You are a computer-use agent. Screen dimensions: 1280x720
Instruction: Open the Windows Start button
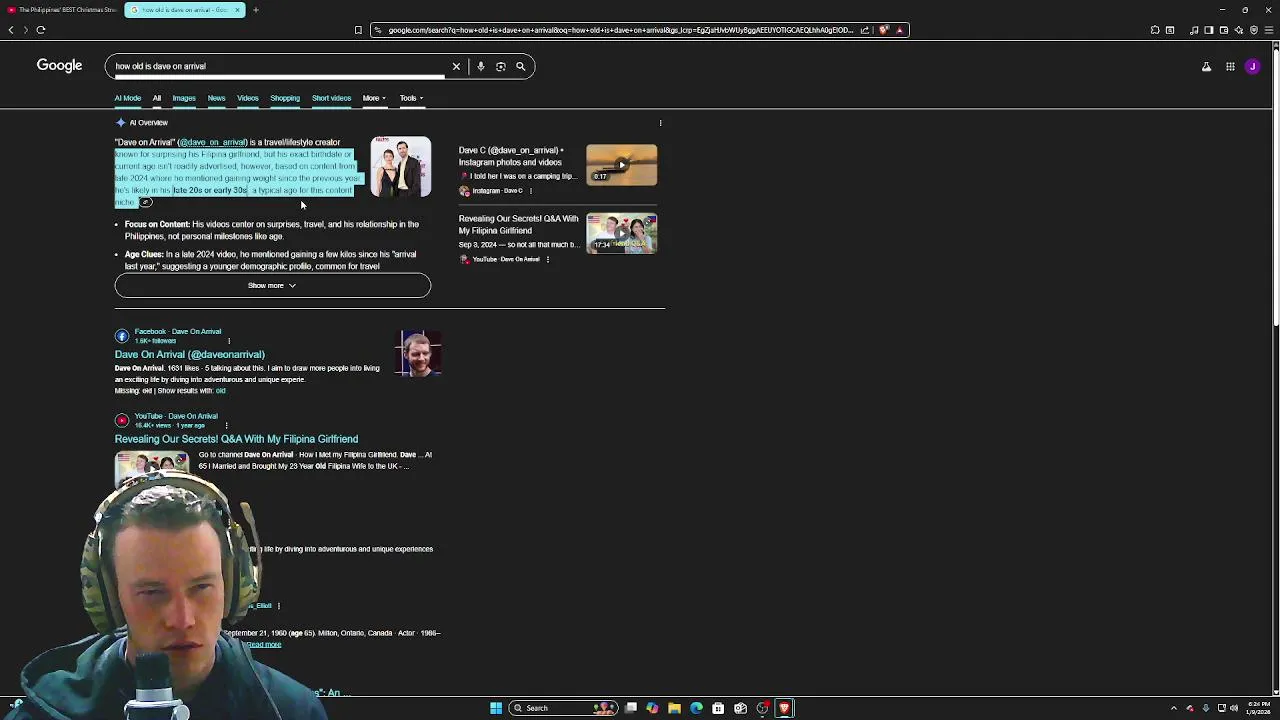[495, 708]
